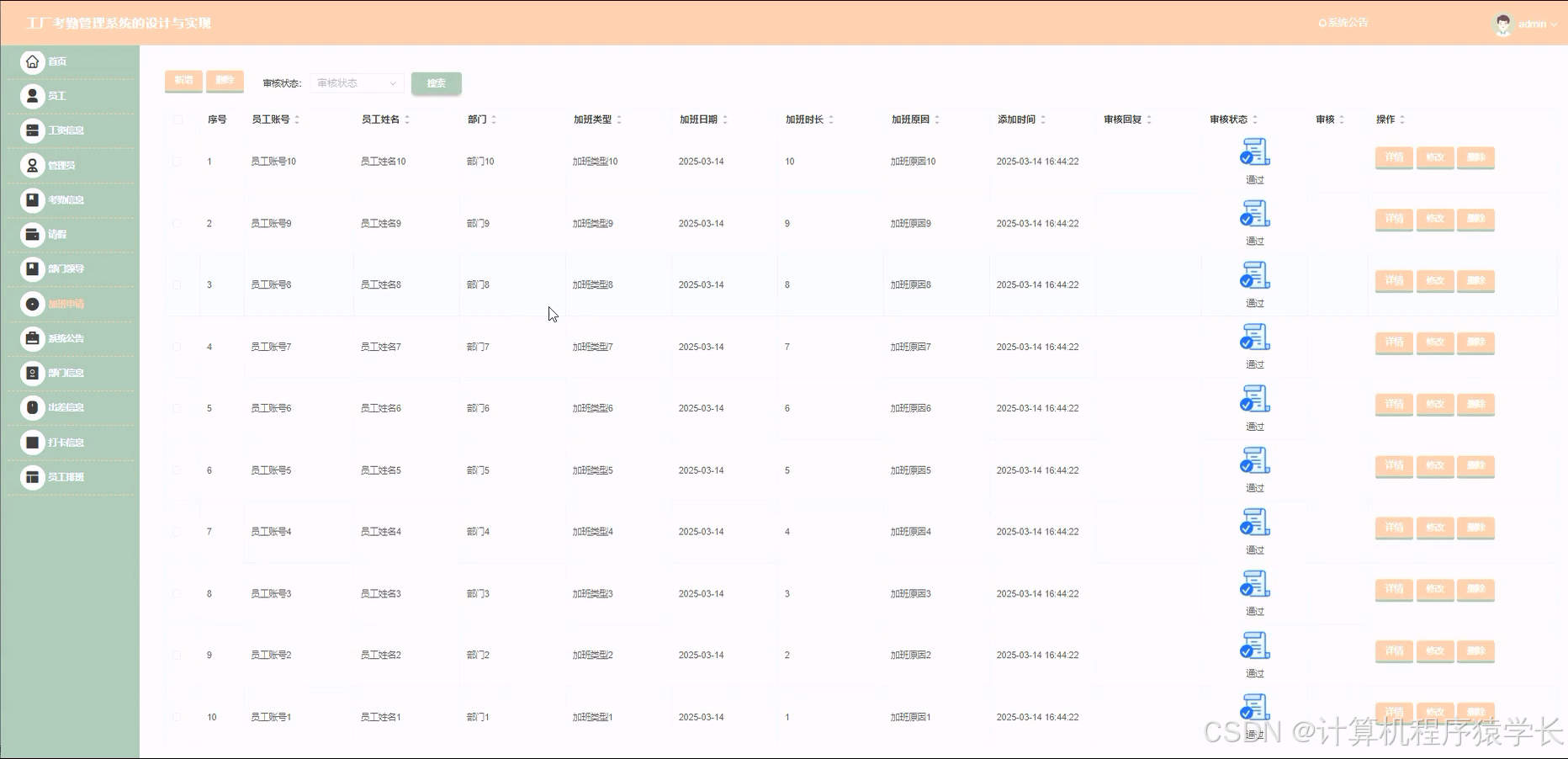The image size is (1568, 759).
Task: Check the checkbox for row 员工账号8
Action: (177, 285)
